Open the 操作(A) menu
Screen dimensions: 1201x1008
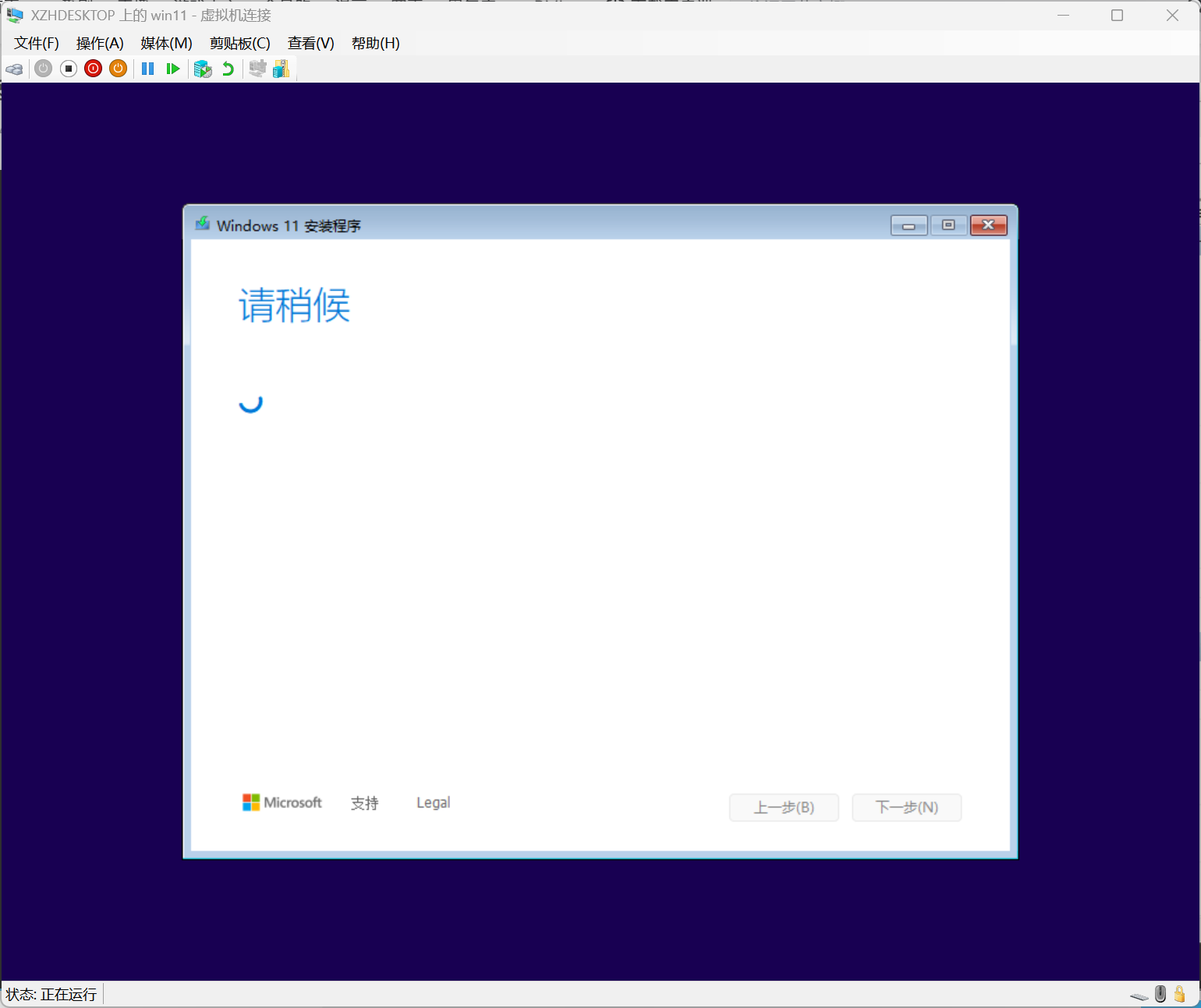tap(100, 44)
